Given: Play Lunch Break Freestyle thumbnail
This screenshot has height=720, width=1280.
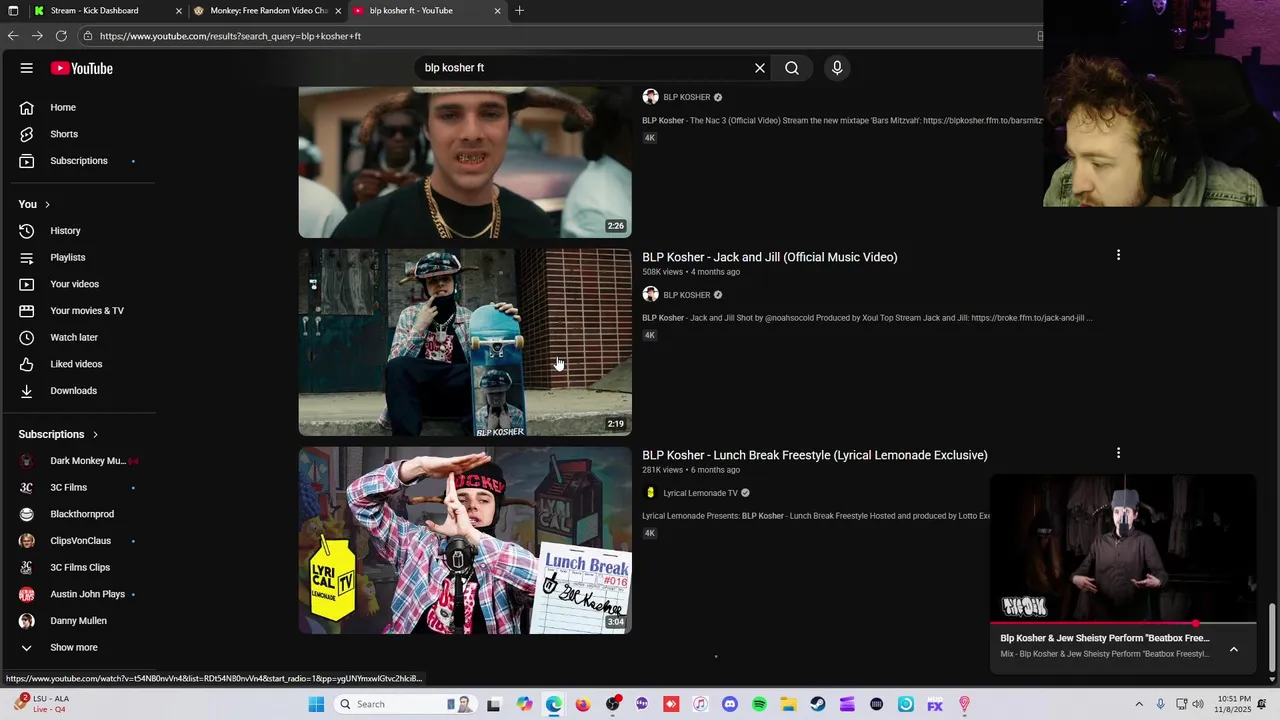Looking at the screenshot, I should (465, 540).
